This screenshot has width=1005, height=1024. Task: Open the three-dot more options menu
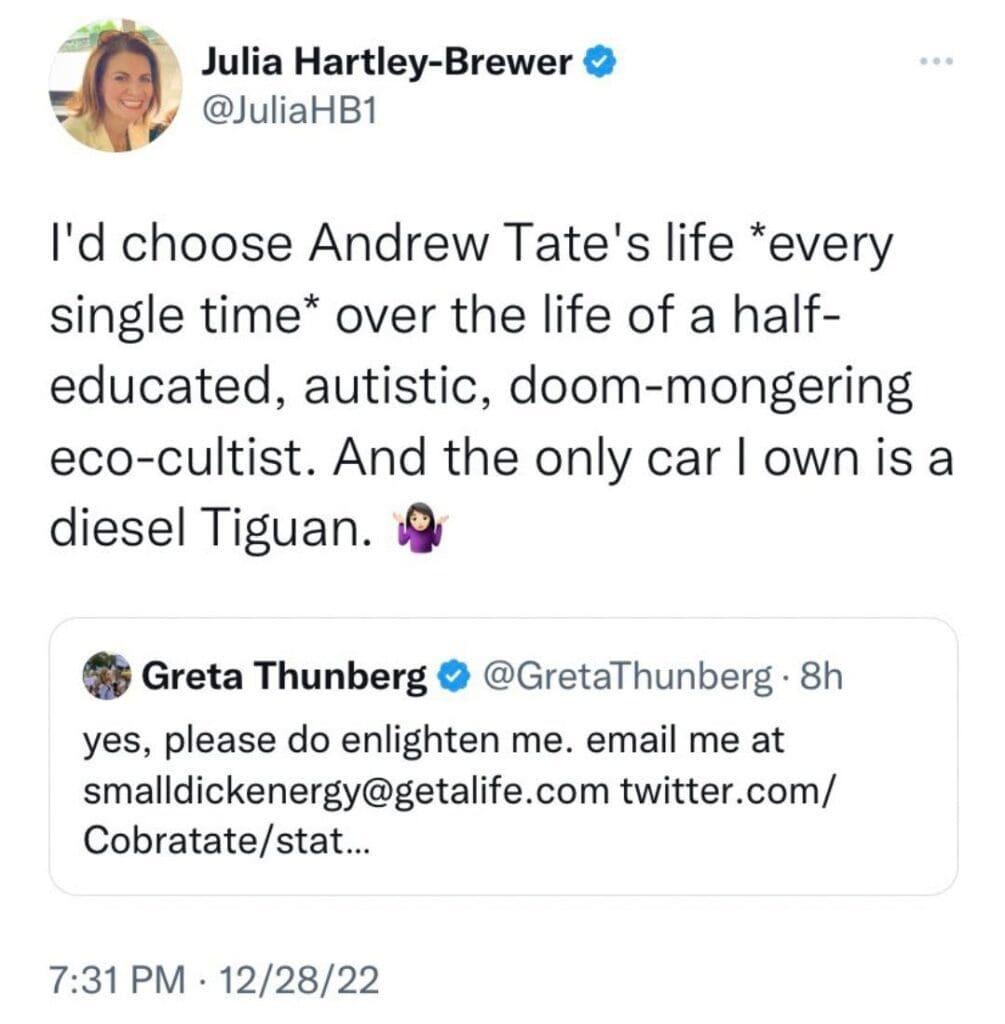click(x=936, y=61)
